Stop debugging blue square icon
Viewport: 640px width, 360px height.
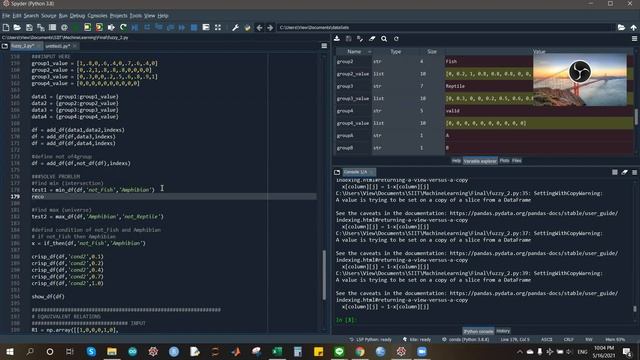click(x=194, y=27)
